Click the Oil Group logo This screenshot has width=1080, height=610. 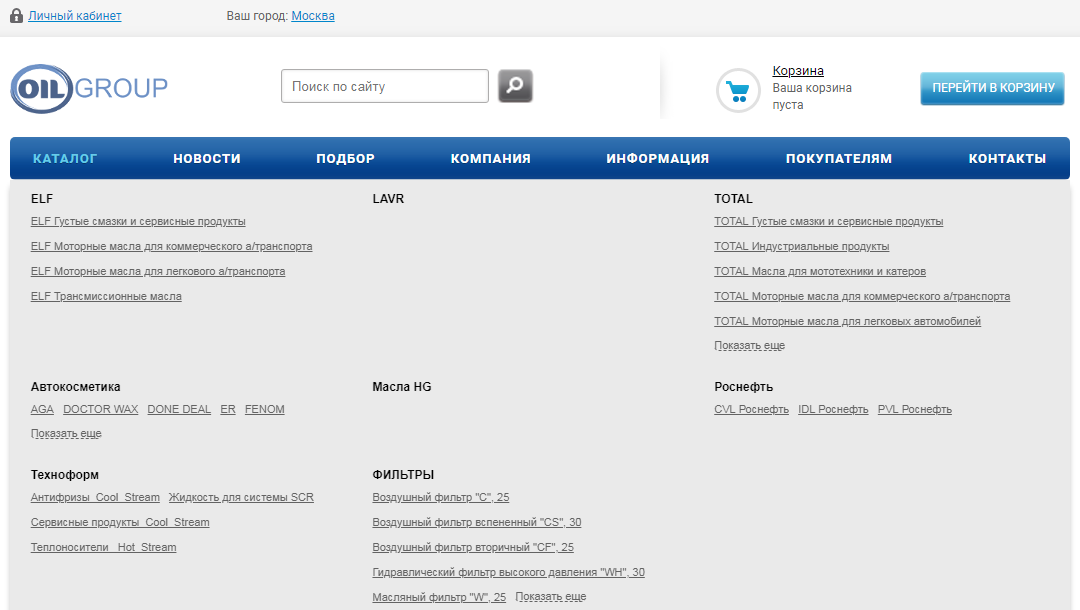(89, 88)
